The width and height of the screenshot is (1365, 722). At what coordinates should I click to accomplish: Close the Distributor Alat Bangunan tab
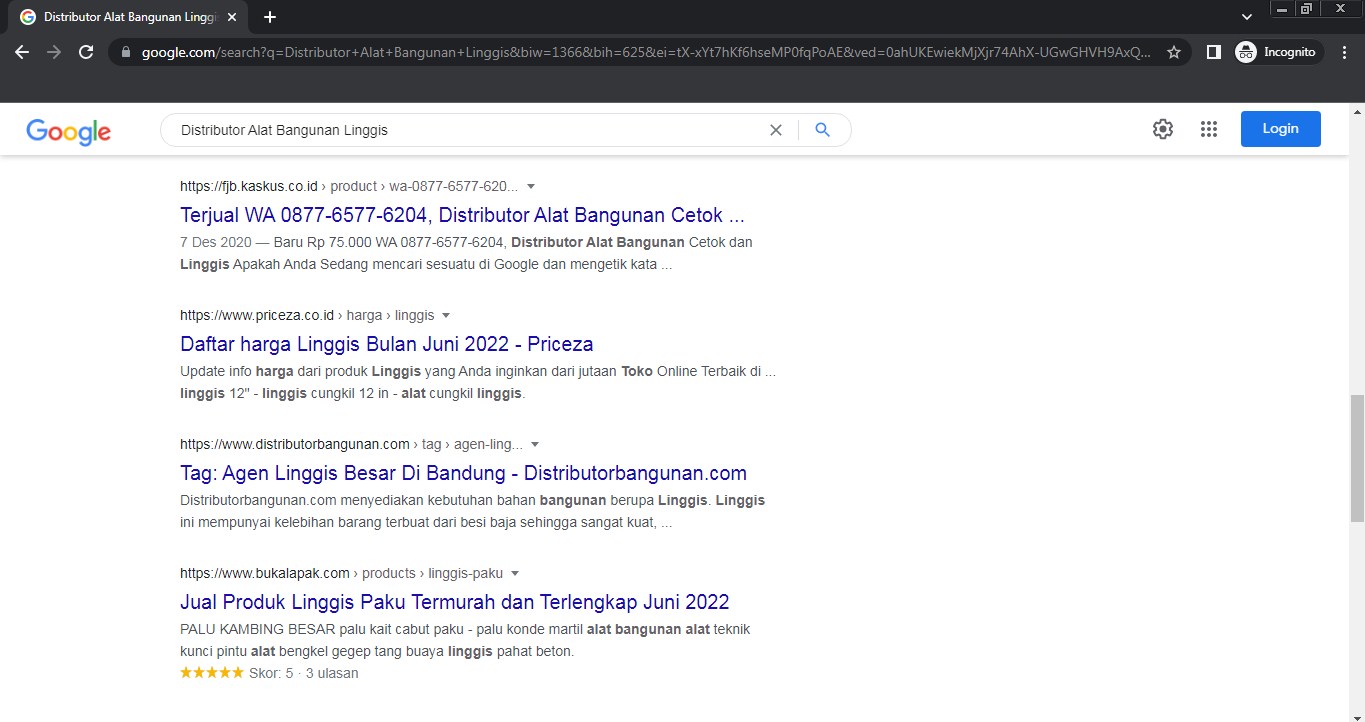coord(232,17)
